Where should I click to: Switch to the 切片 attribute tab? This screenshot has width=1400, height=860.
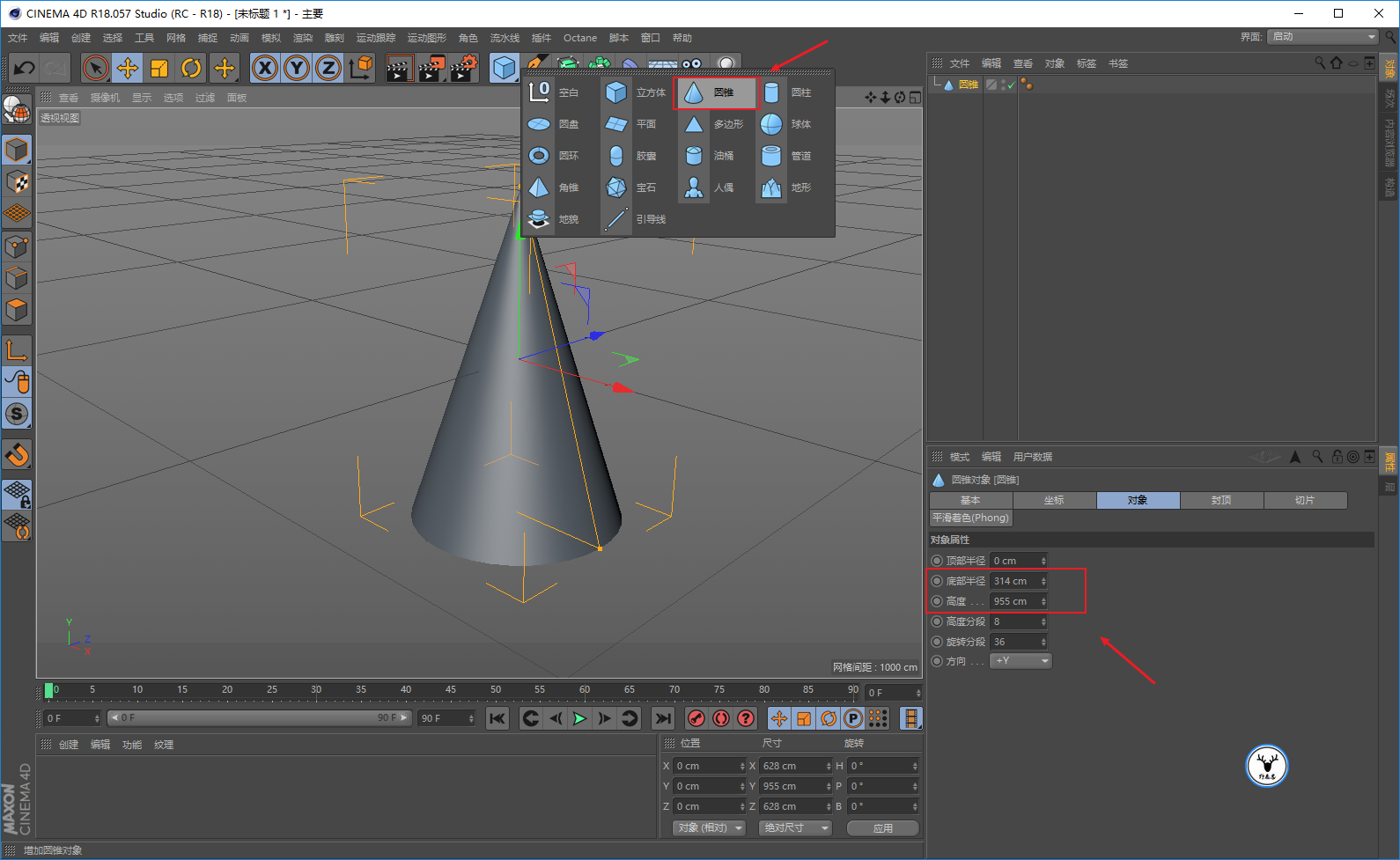pyautogui.click(x=1305, y=500)
